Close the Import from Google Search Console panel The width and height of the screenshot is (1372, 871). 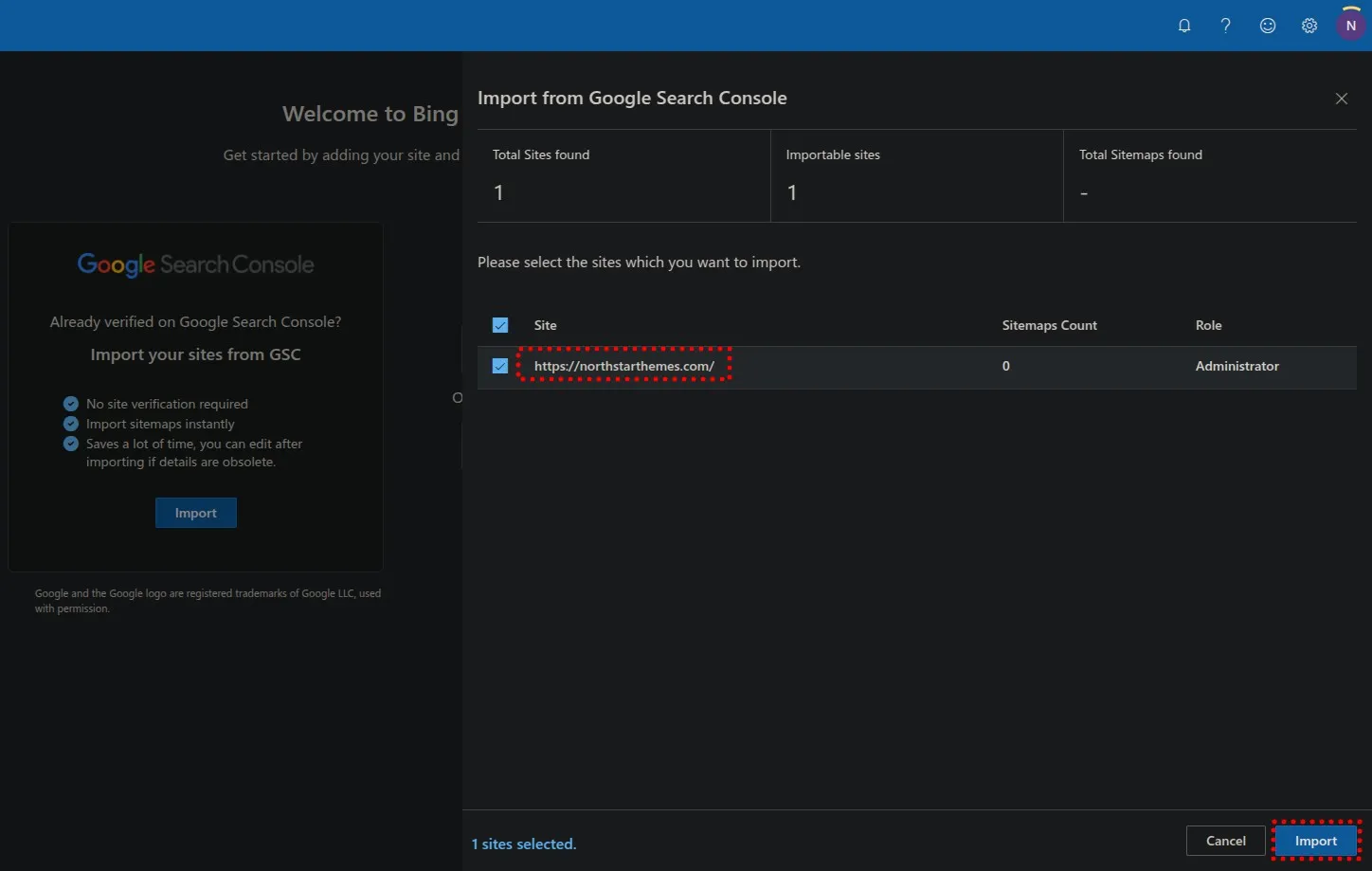pyautogui.click(x=1342, y=99)
